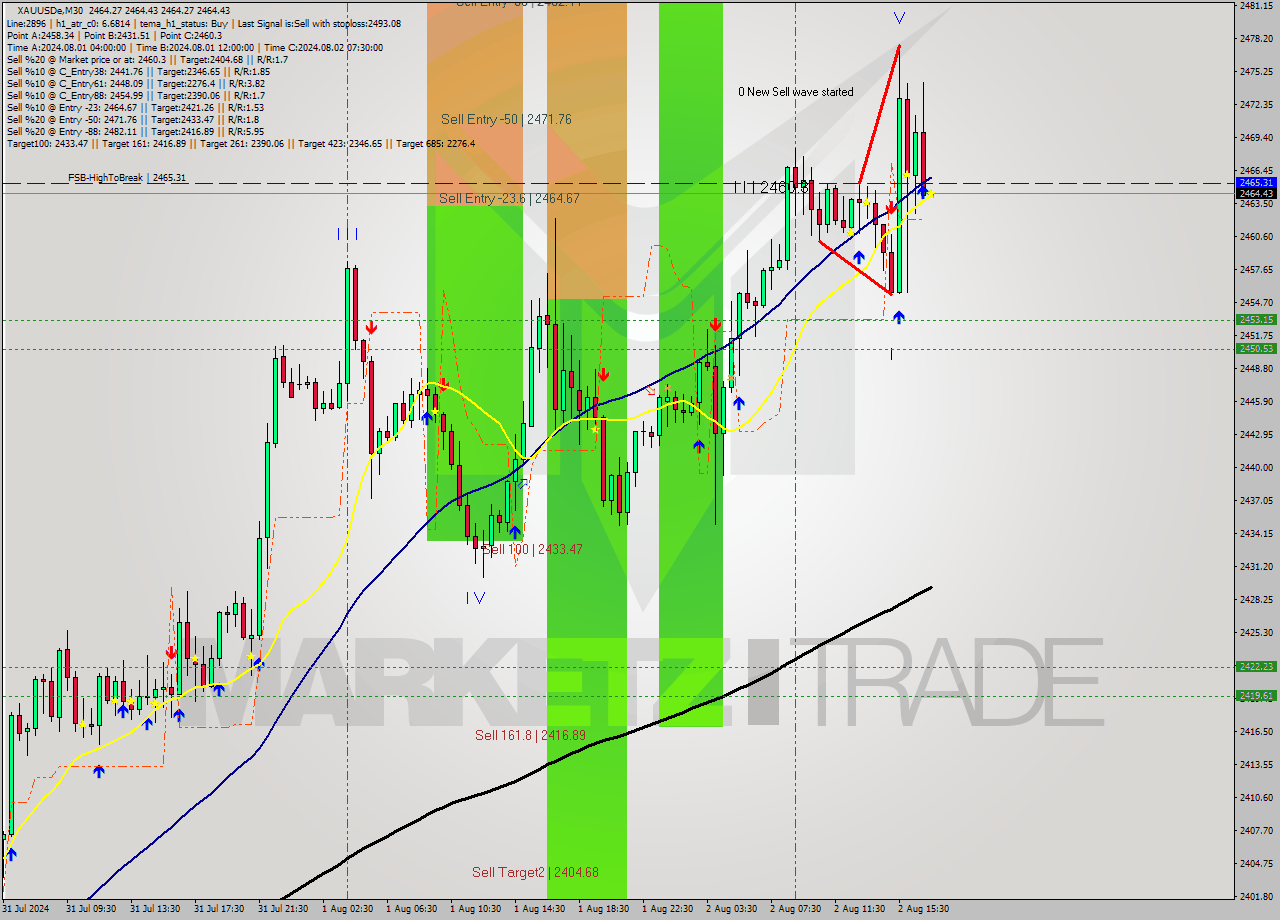Image resolution: width=1280 pixels, height=920 pixels.
Task: Click the green 2419.61 price level tag
Action: tap(1256, 695)
